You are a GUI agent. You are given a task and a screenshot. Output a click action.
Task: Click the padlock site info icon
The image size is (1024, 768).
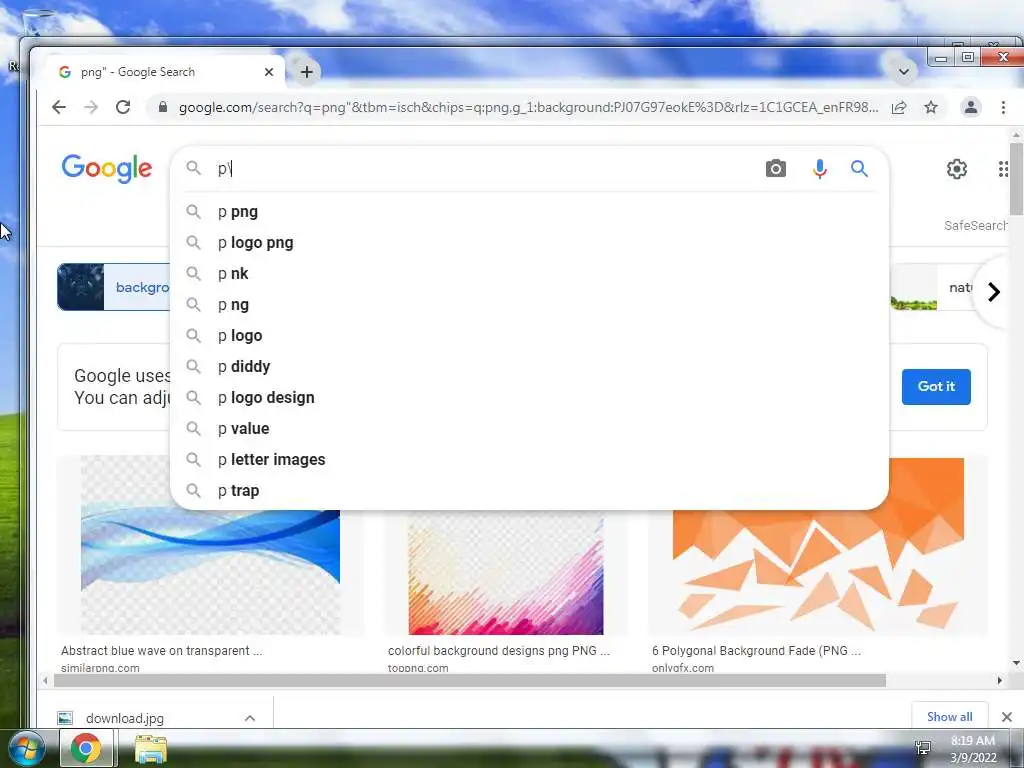point(163,107)
